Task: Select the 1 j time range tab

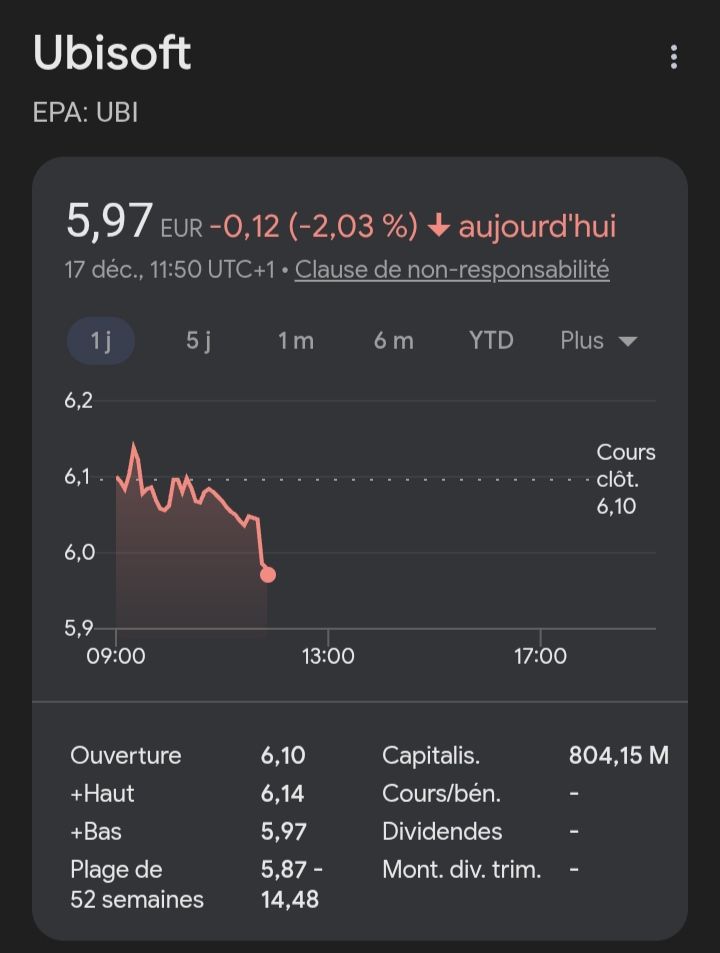Action: [100, 341]
